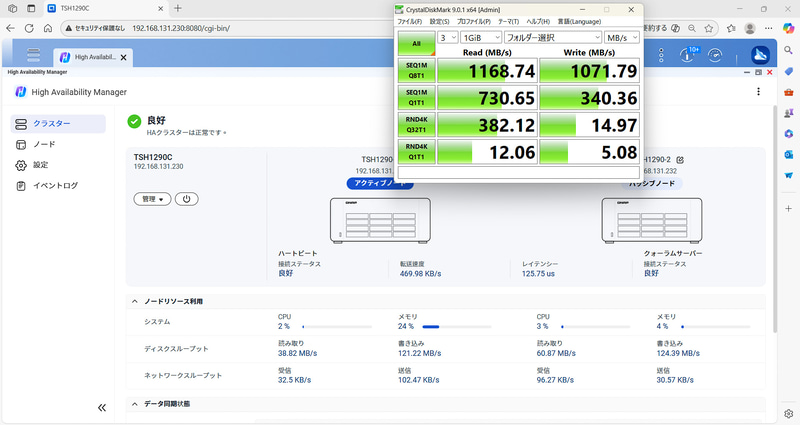
Task: Open the 1GiB test size dropdown
Action: pos(481,38)
